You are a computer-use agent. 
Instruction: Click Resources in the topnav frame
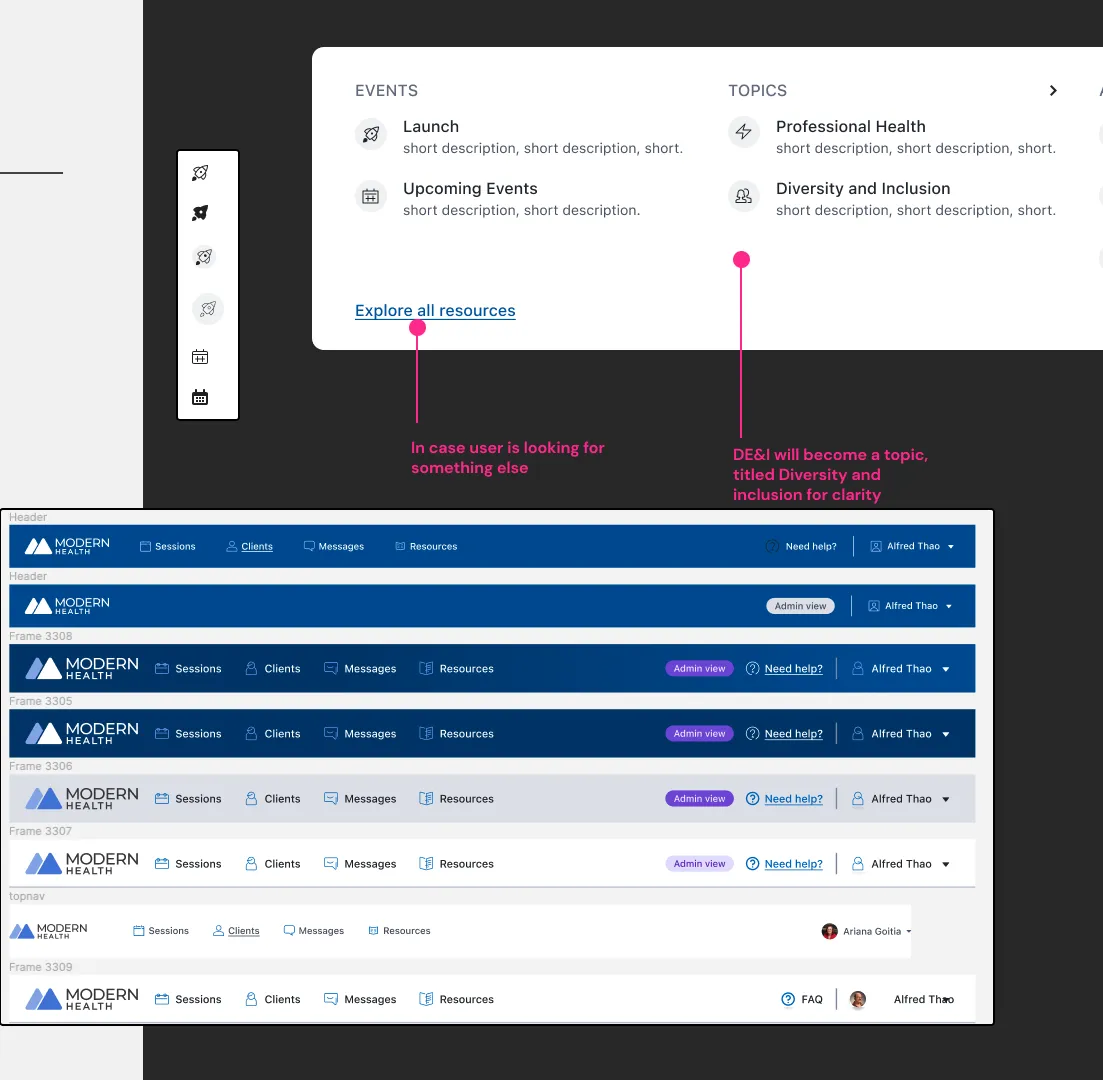pyautogui.click(x=400, y=930)
